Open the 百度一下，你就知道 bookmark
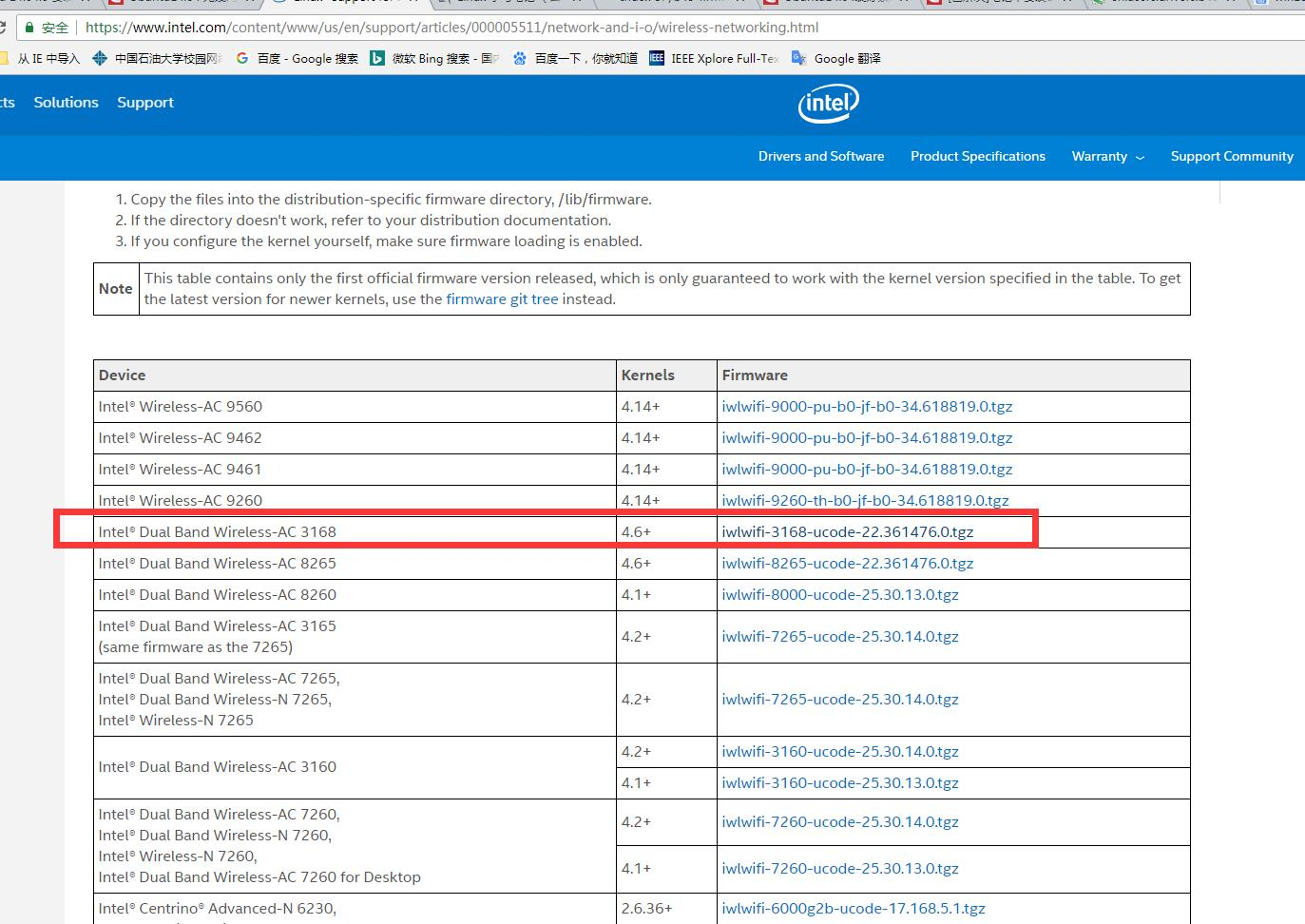This screenshot has height=924, width=1305. pyautogui.click(x=575, y=58)
